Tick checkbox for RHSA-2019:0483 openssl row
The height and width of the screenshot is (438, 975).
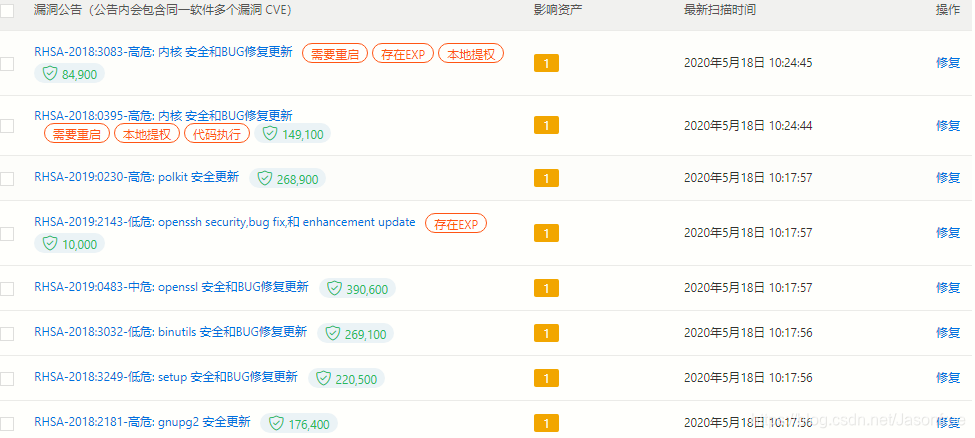[x=7, y=289]
